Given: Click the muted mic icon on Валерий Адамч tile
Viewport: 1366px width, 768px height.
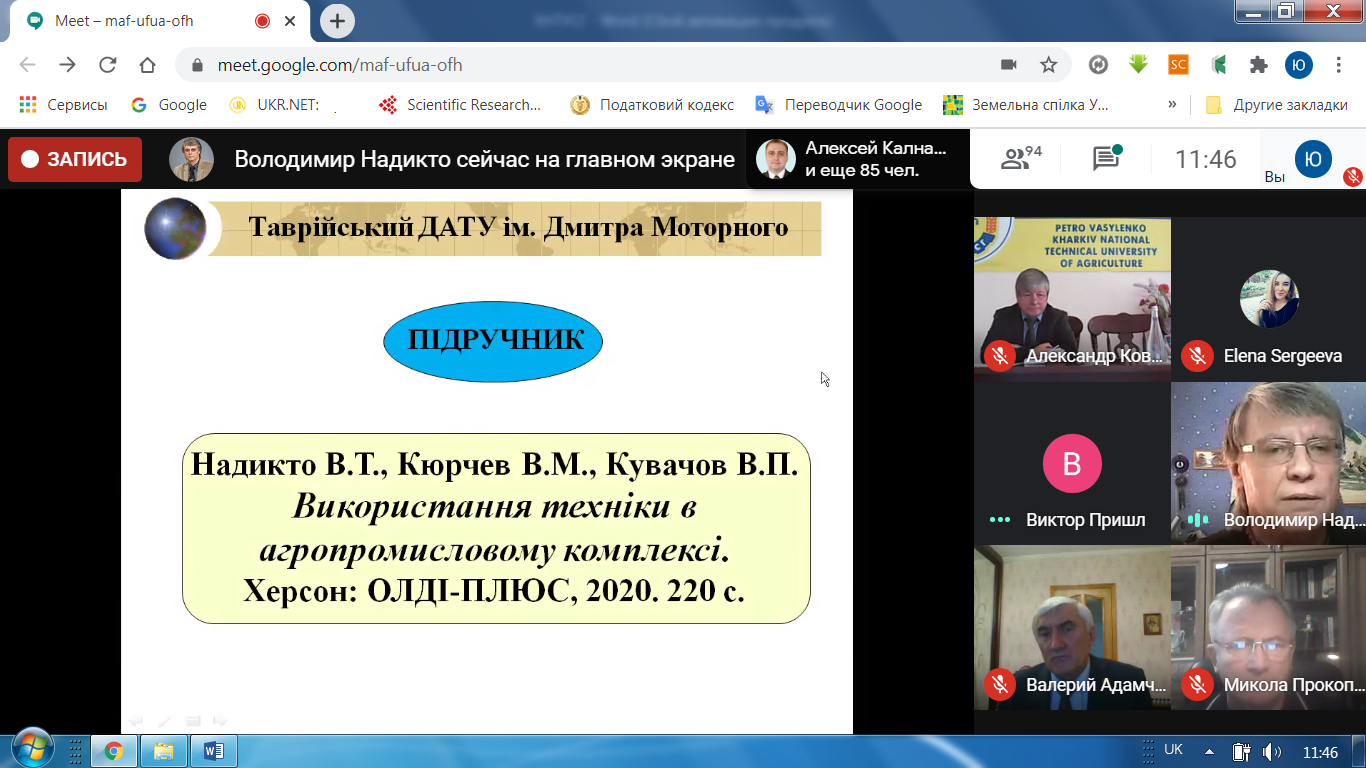Looking at the screenshot, I should tap(998, 684).
